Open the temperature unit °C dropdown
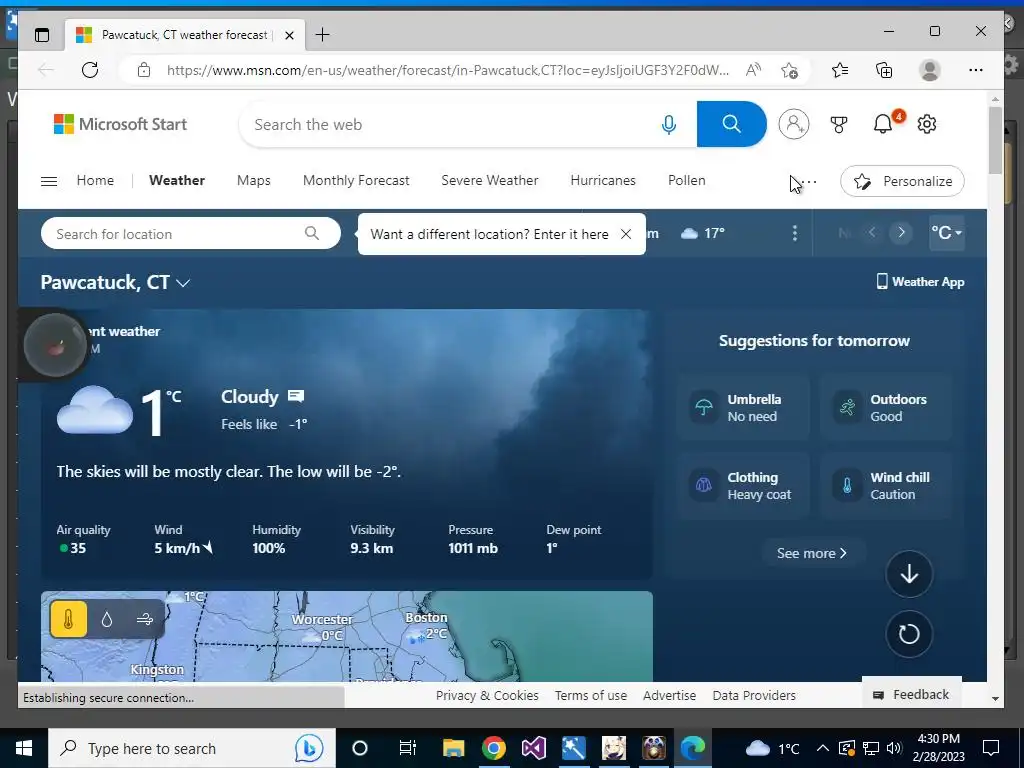The image size is (1024, 768). point(946,233)
